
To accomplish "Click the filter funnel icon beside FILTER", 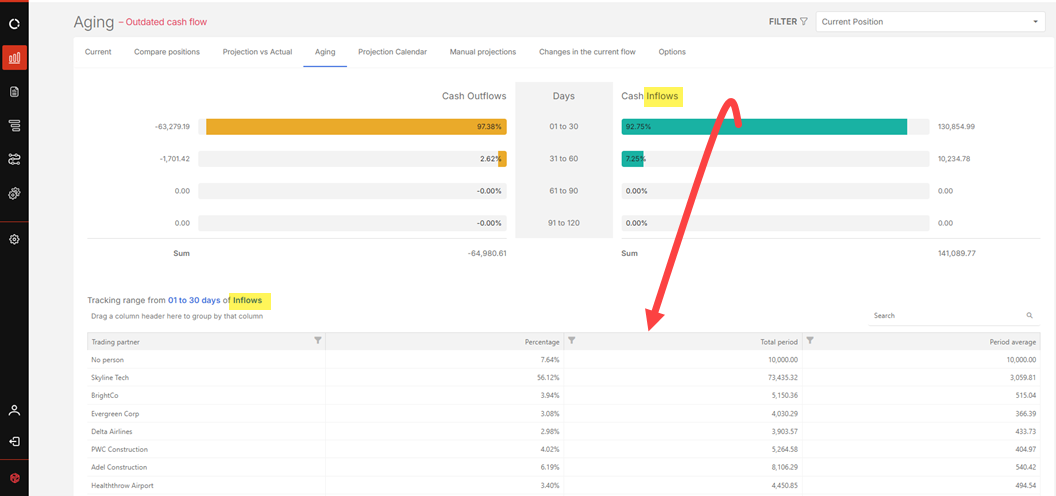I will click(x=804, y=21).
